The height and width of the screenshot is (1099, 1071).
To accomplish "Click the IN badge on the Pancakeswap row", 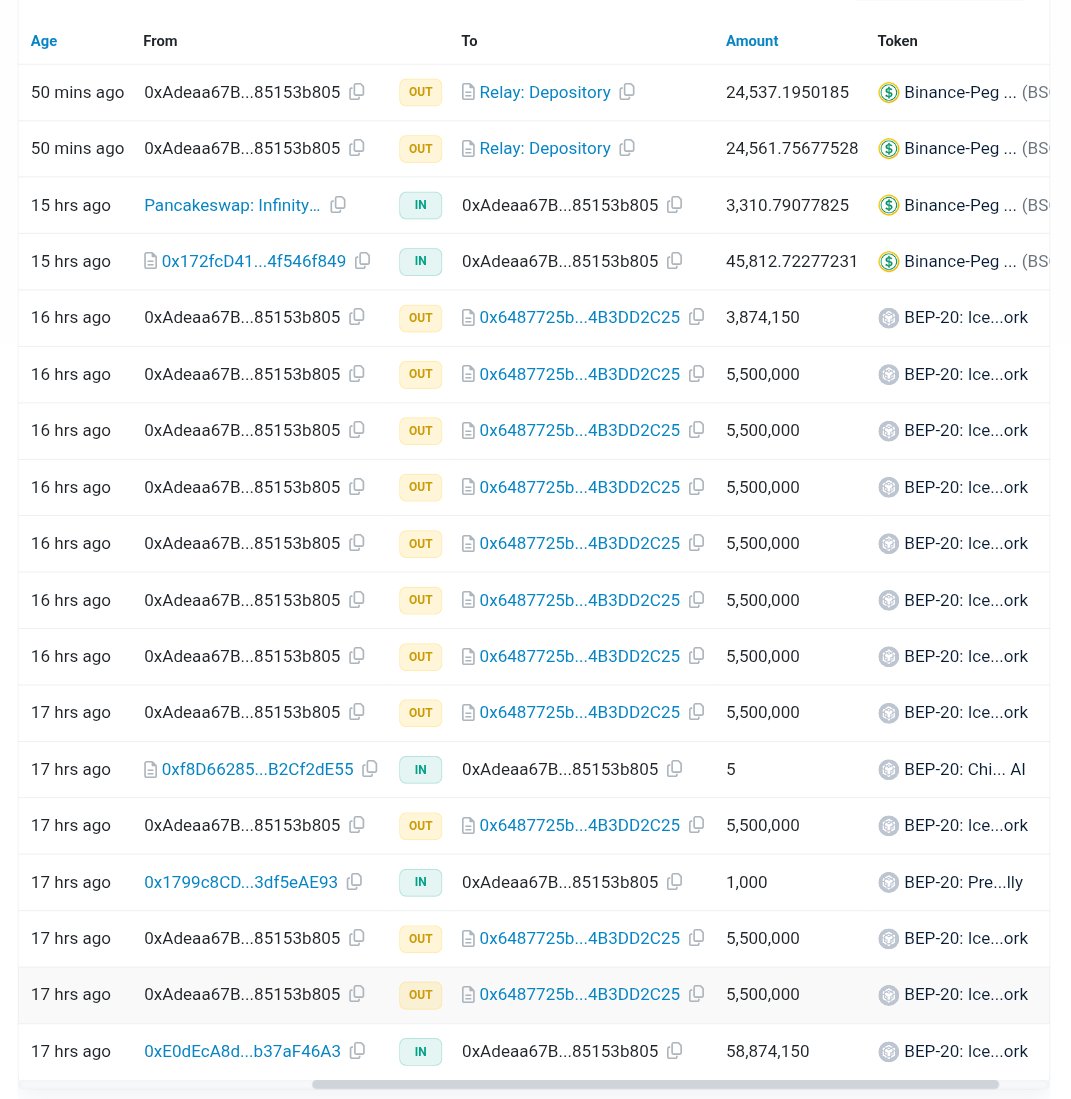I will click(x=420, y=205).
